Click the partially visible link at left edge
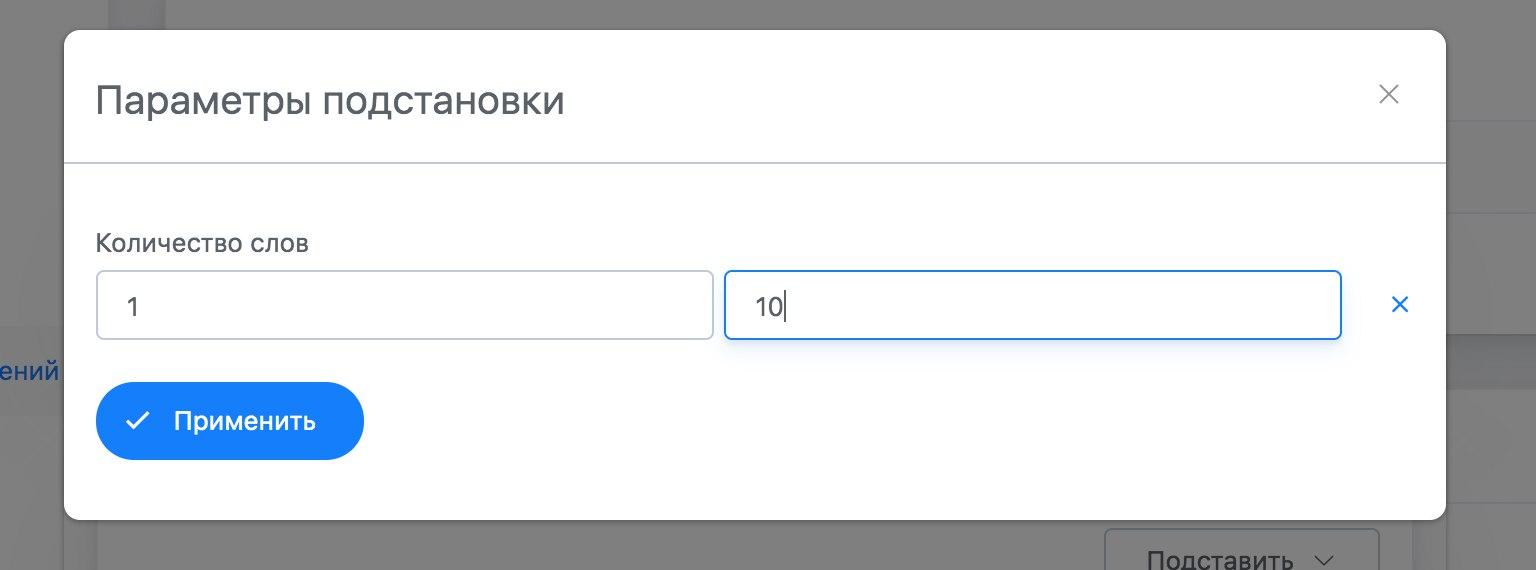This screenshot has height=570, width=1536. click(x=29, y=372)
